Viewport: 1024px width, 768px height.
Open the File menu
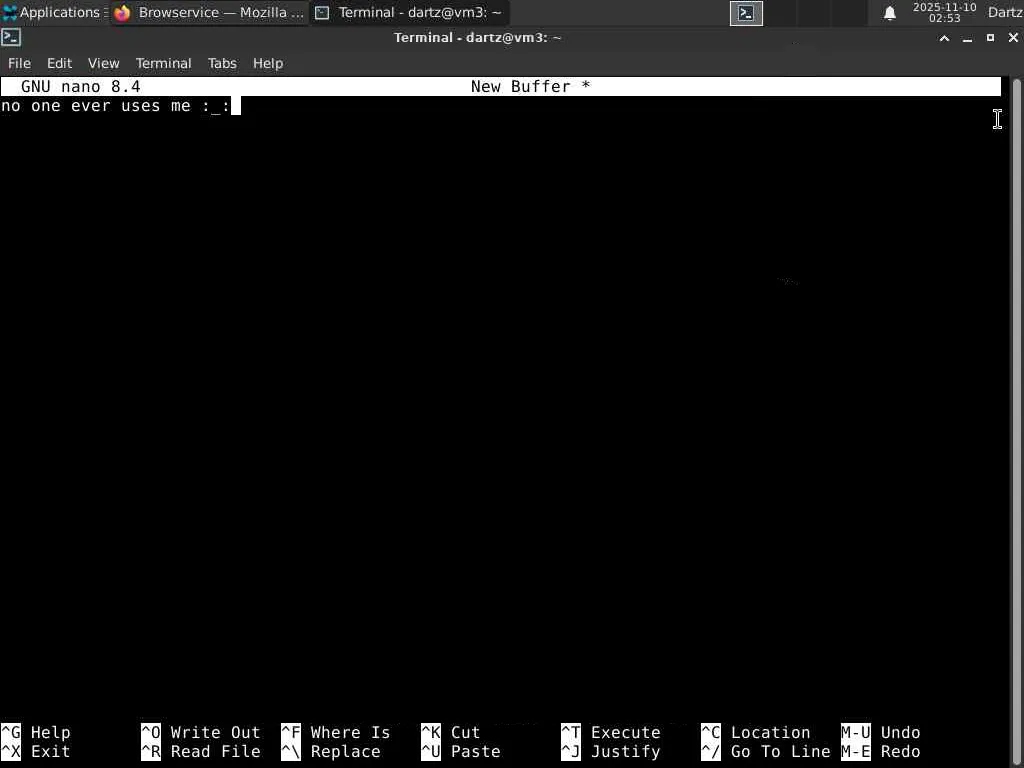(19, 63)
